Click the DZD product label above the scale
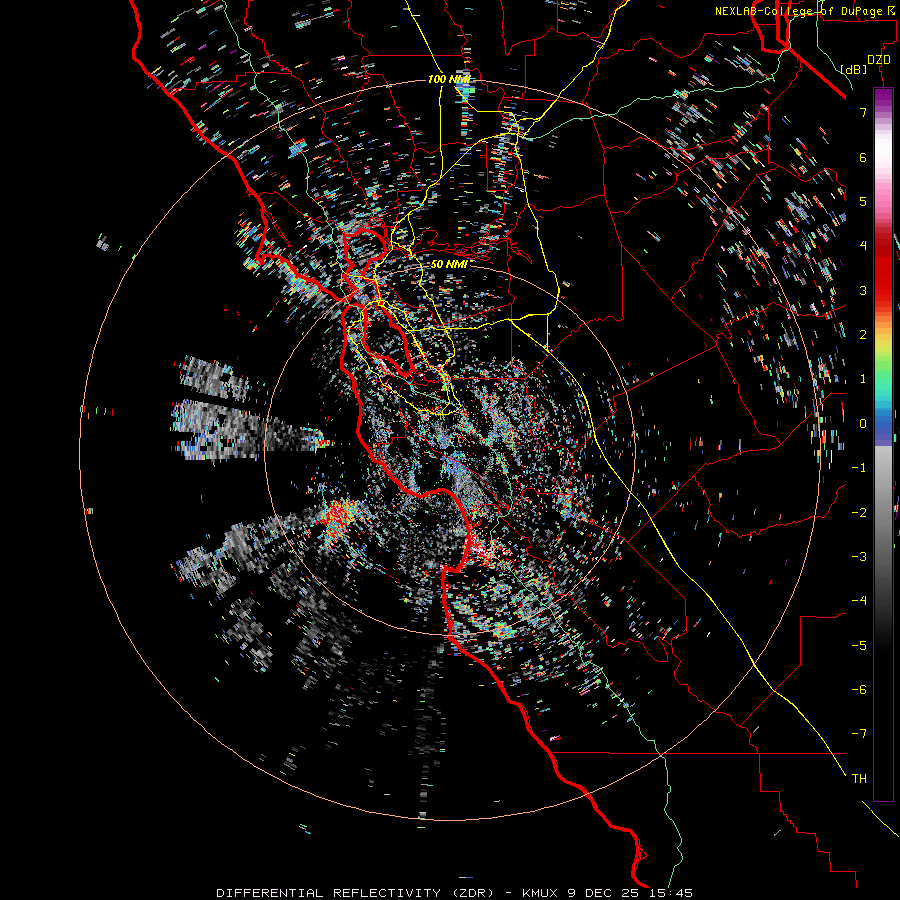 click(879, 60)
